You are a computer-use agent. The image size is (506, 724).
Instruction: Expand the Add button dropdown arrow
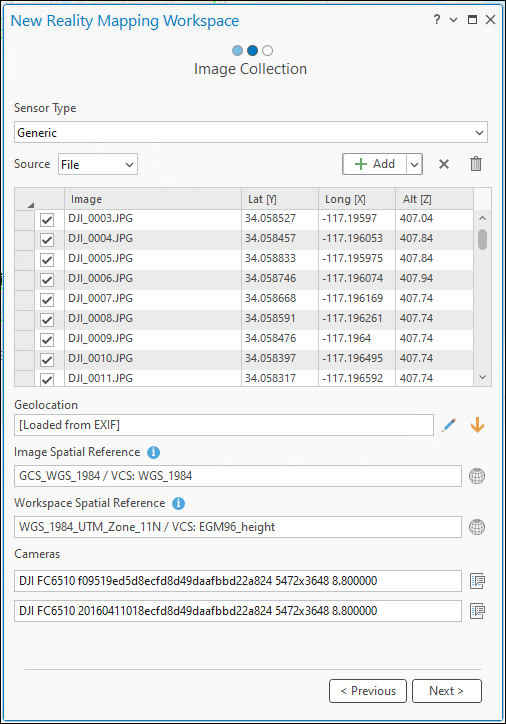pos(415,164)
